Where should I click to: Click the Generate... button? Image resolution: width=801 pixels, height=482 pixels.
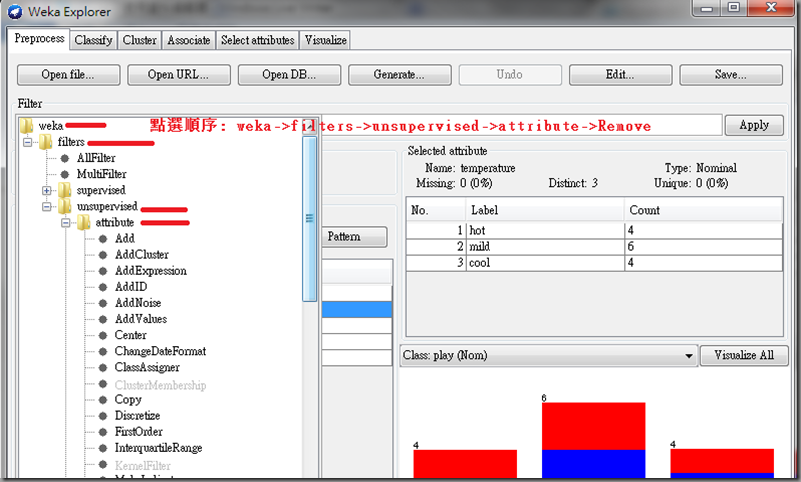coord(399,75)
